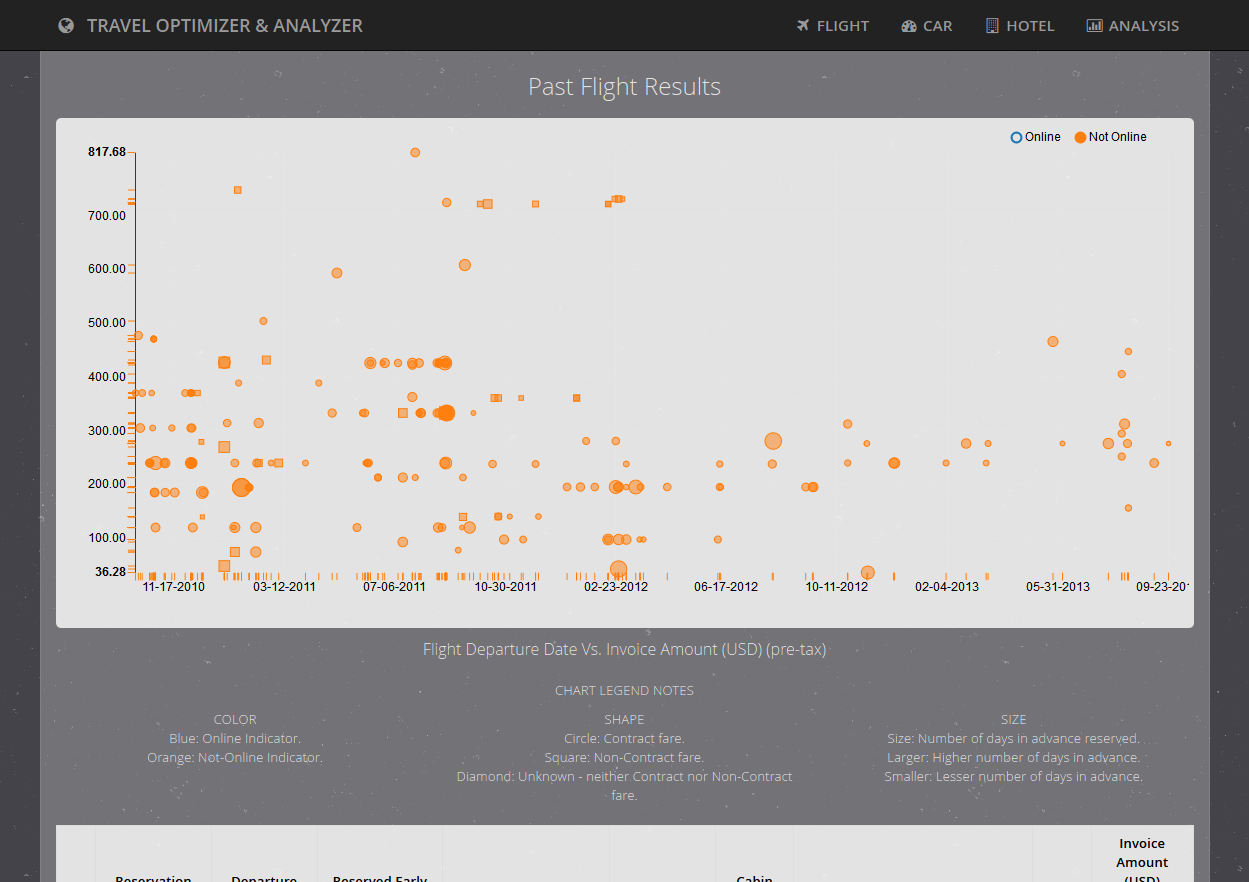This screenshot has width=1249, height=882.
Task: Select the large circle between 06-17-2012 and 10-11-2012
Action: coord(773,441)
